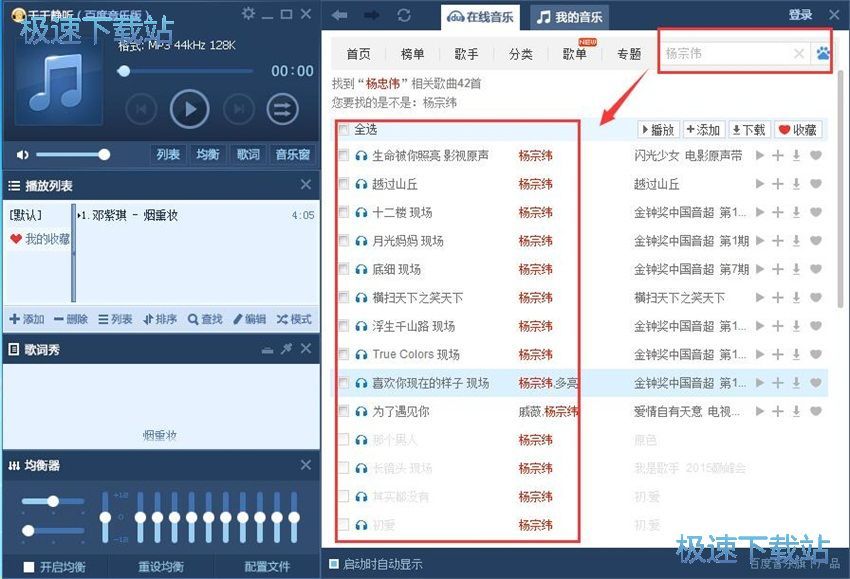Click 重设均衡 reset equalizer button
850x579 pixels.
coord(160,567)
